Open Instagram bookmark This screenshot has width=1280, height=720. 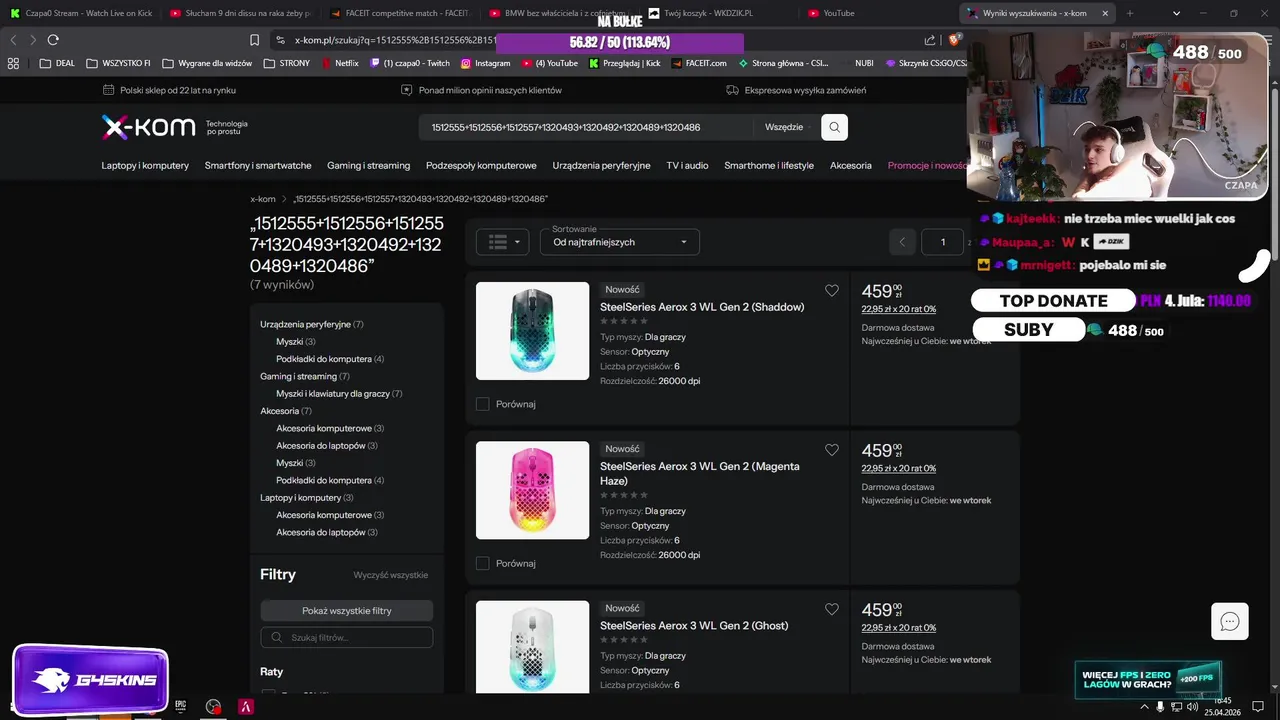click(485, 63)
